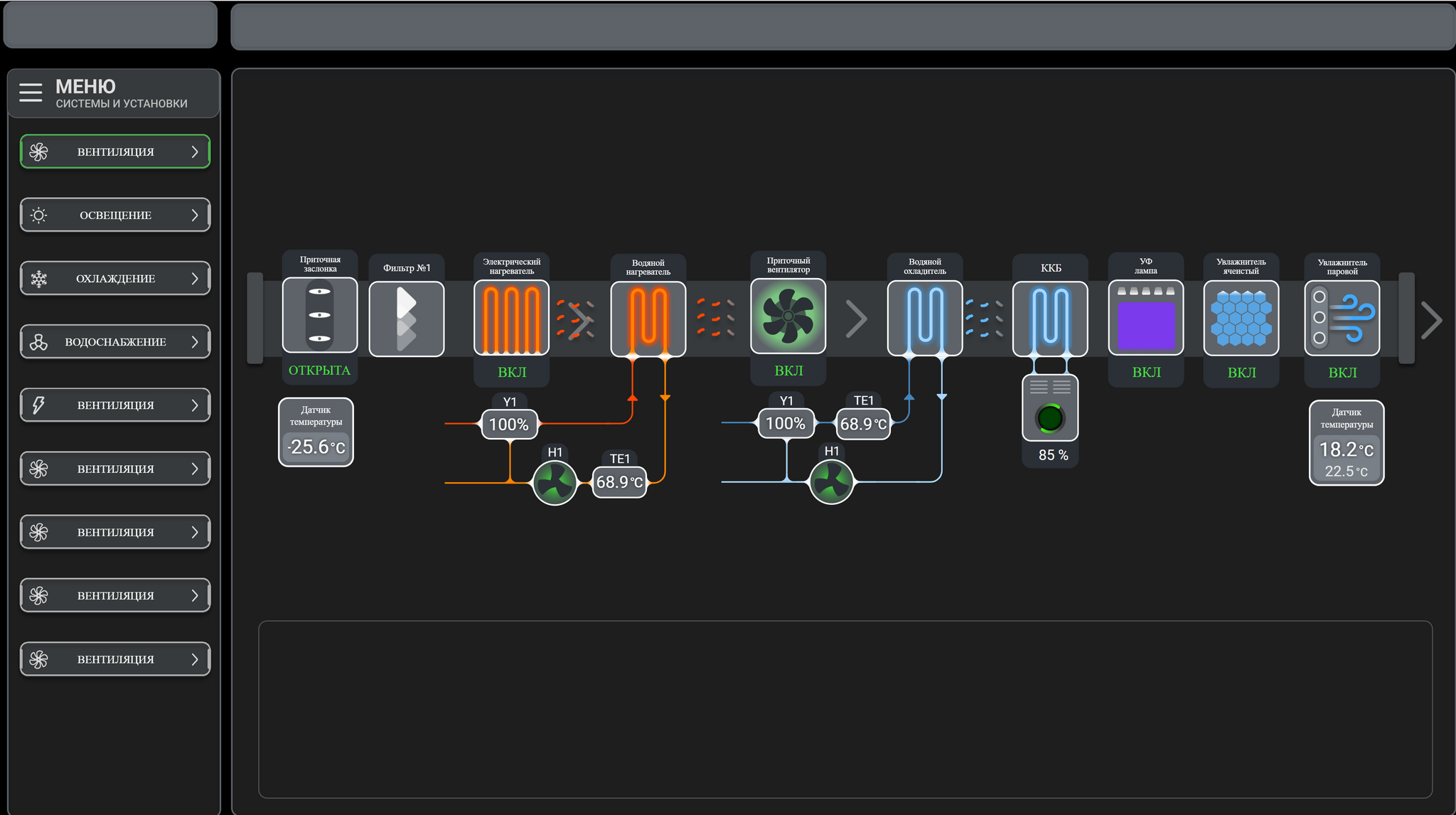Select the ОХЛАЖДЕНИЕ menu item
The image size is (1456, 815).
(115, 279)
